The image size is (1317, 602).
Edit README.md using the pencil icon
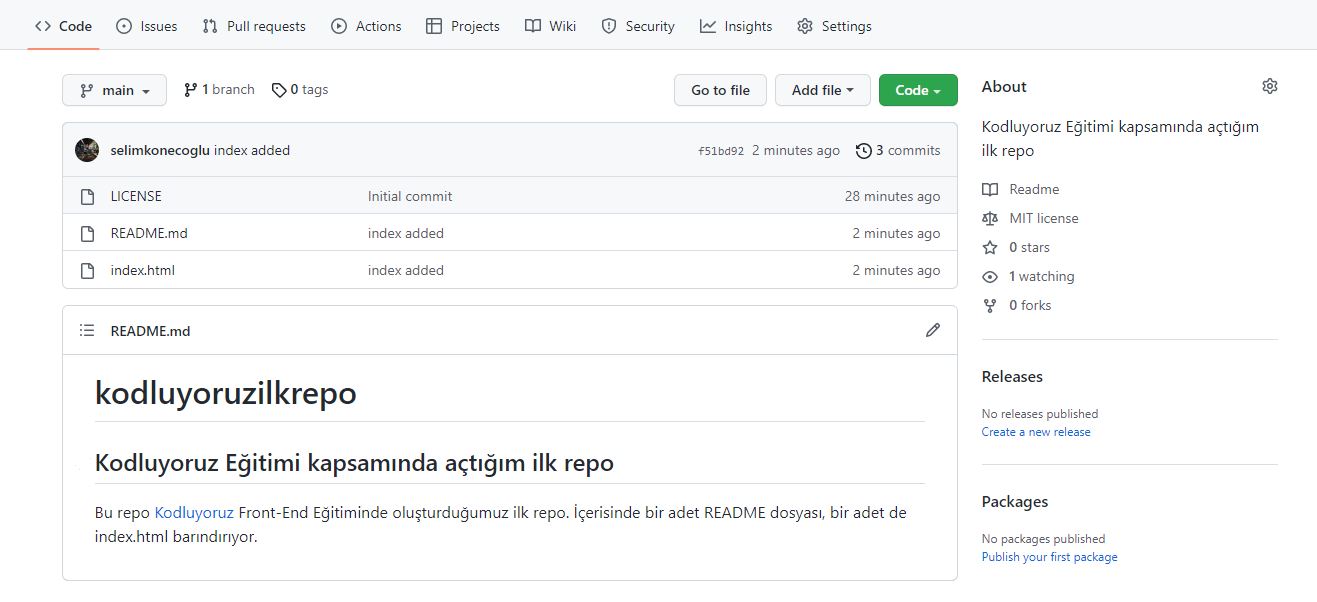coord(933,330)
